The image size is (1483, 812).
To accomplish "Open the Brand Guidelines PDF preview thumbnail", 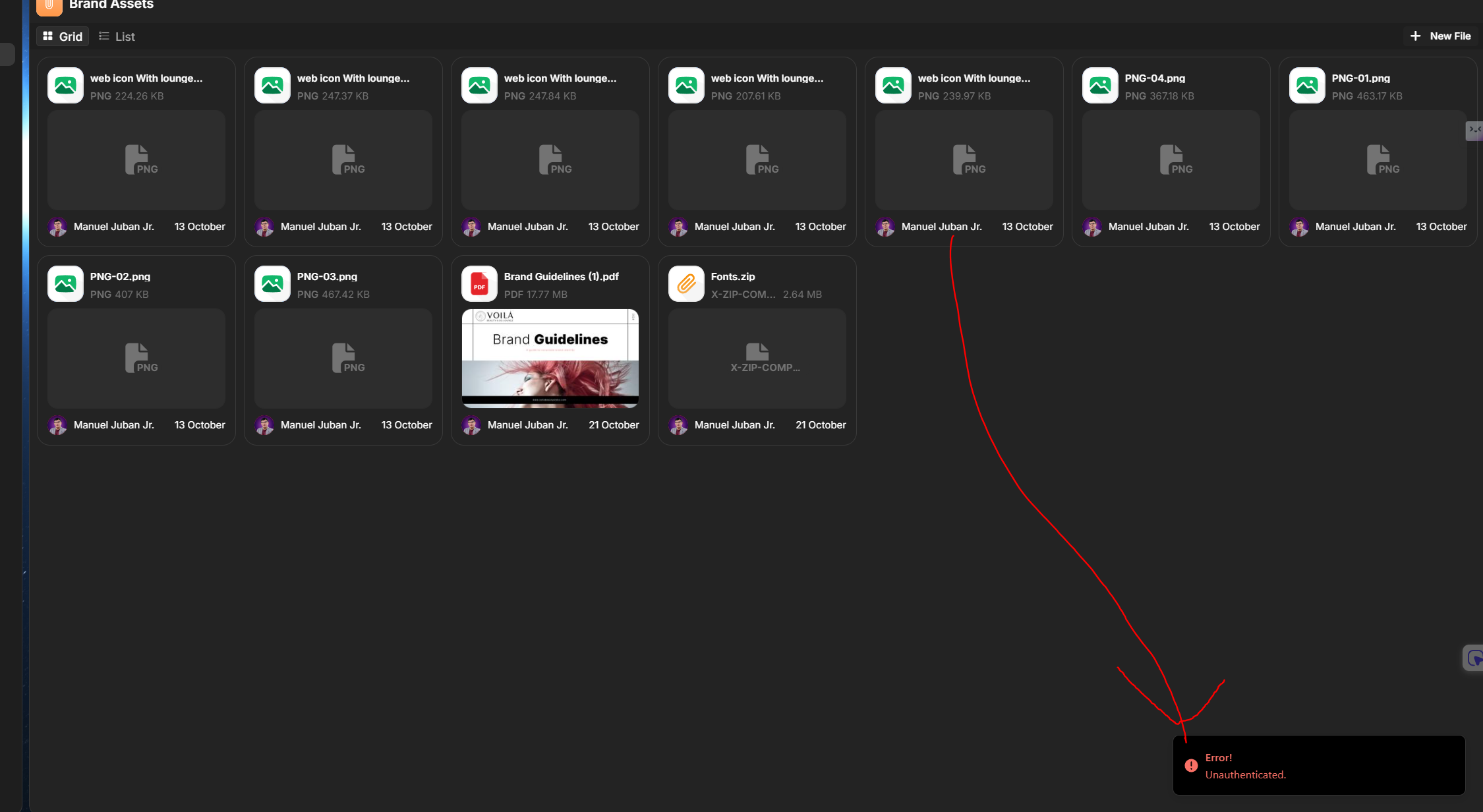I will tap(550, 358).
